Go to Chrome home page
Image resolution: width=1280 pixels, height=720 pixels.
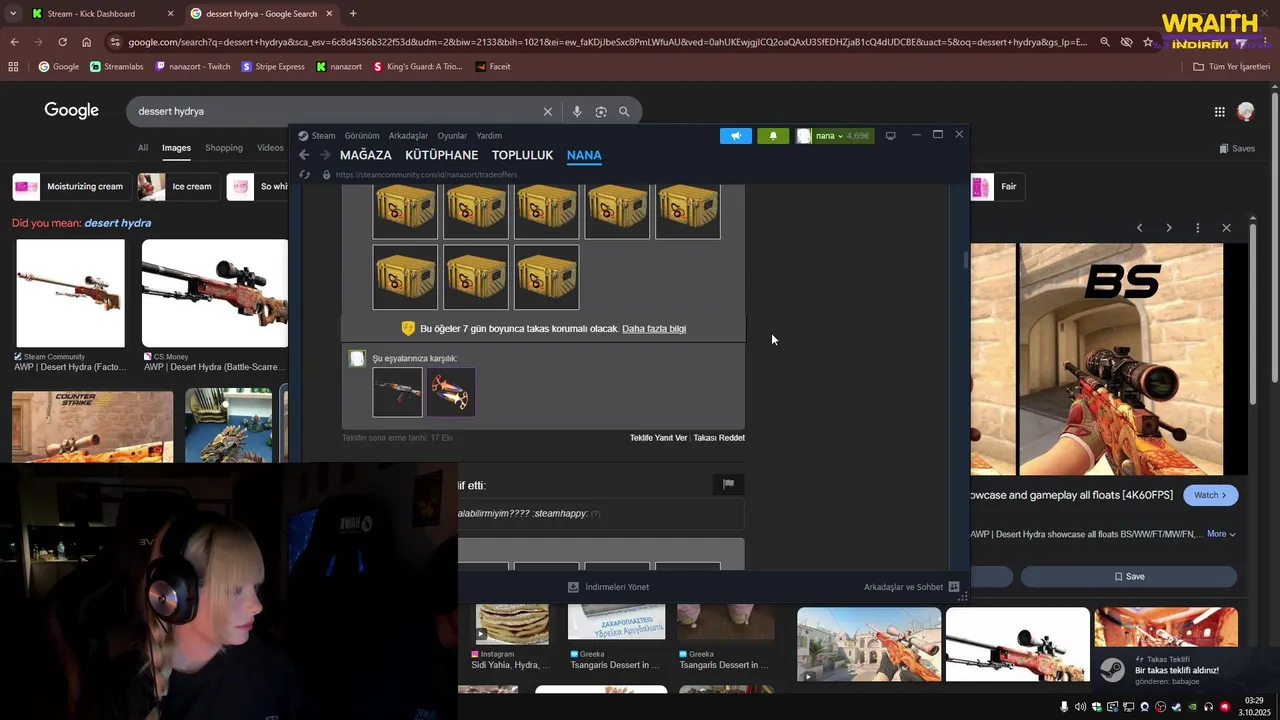point(87,42)
